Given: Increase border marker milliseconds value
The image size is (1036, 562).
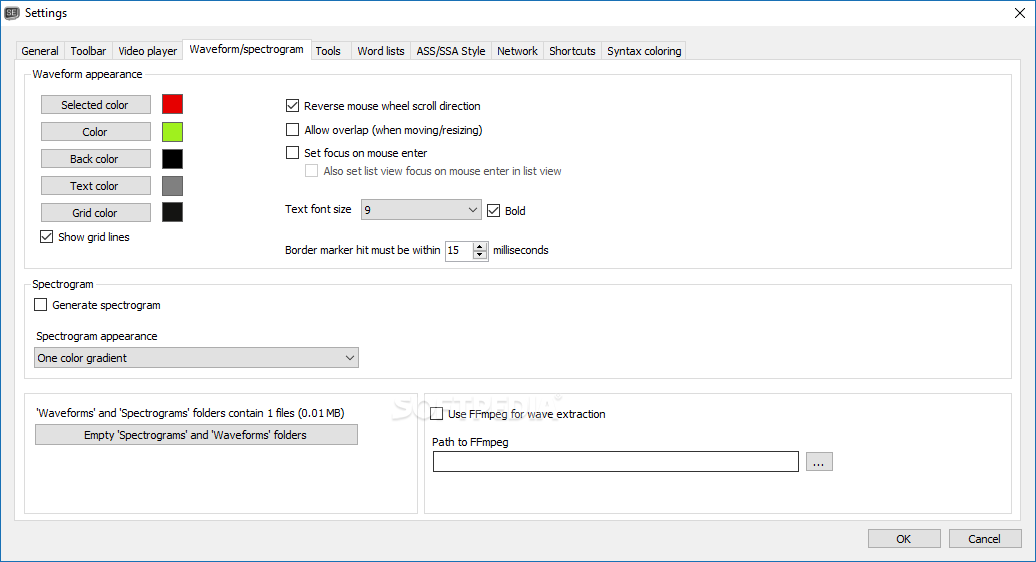Looking at the screenshot, I should coord(480,246).
